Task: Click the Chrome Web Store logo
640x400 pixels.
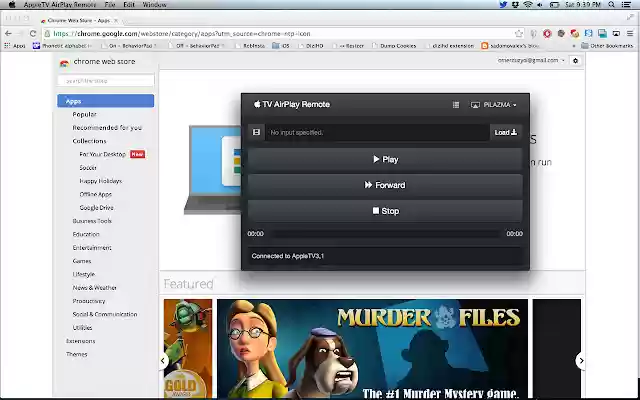Action: 97,62
